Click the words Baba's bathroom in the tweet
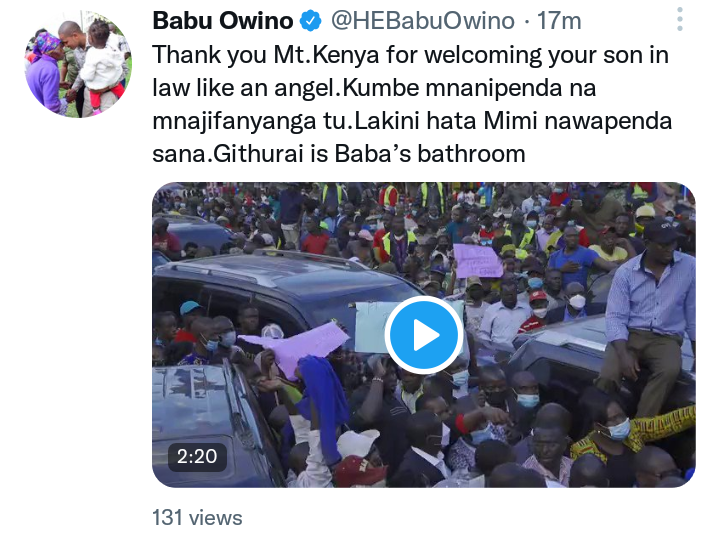720x553 pixels. click(x=430, y=154)
